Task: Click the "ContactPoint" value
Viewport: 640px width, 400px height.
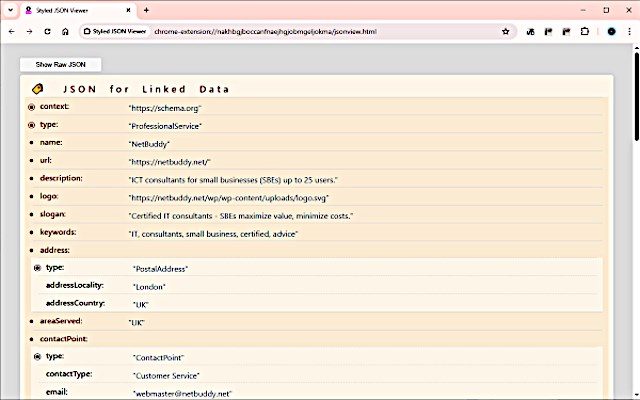Action: coord(158,358)
